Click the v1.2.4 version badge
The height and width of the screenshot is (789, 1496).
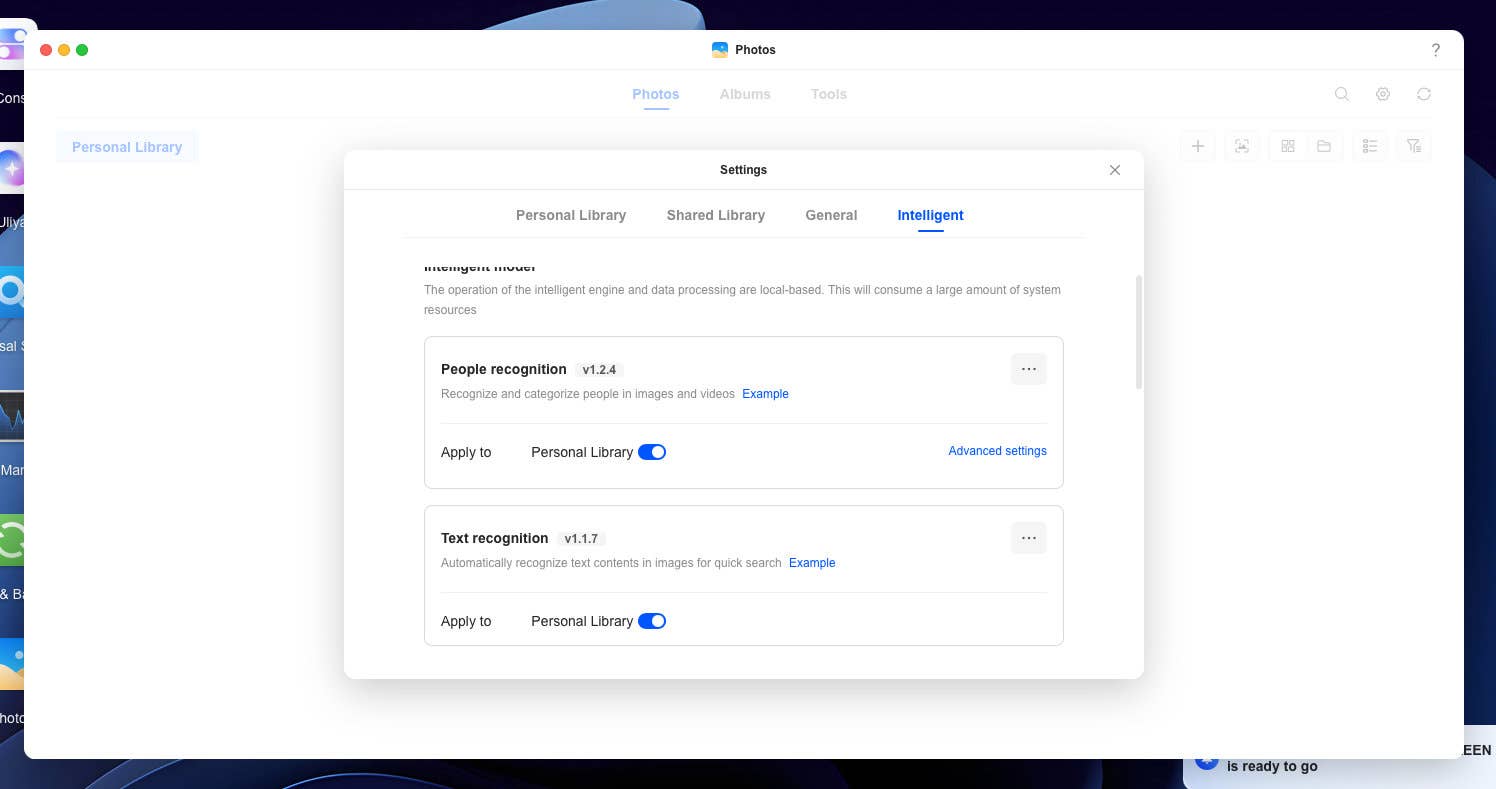pos(599,370)
